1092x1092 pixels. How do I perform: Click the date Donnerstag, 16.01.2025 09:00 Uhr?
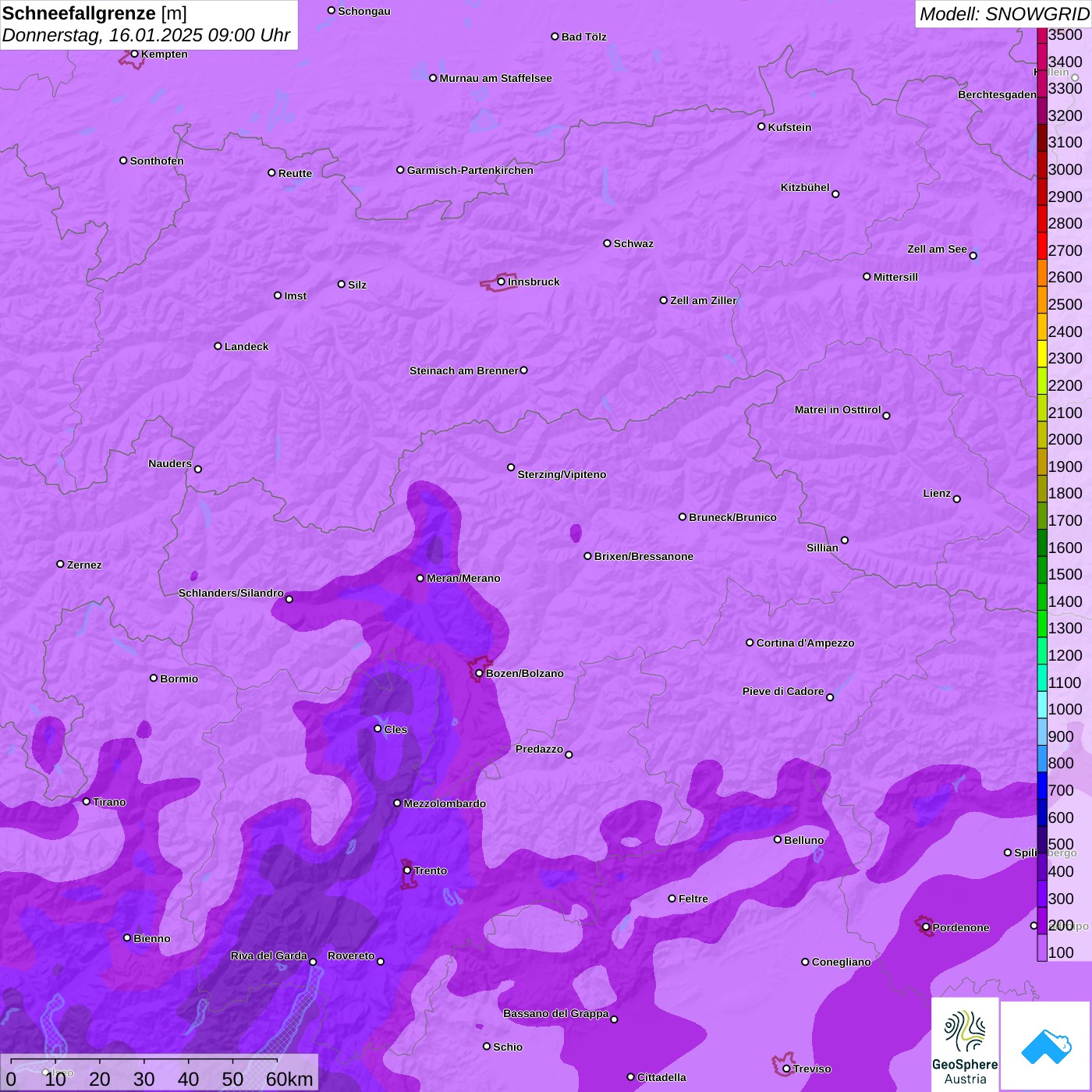pyautogui.click(x=146, y=35)
